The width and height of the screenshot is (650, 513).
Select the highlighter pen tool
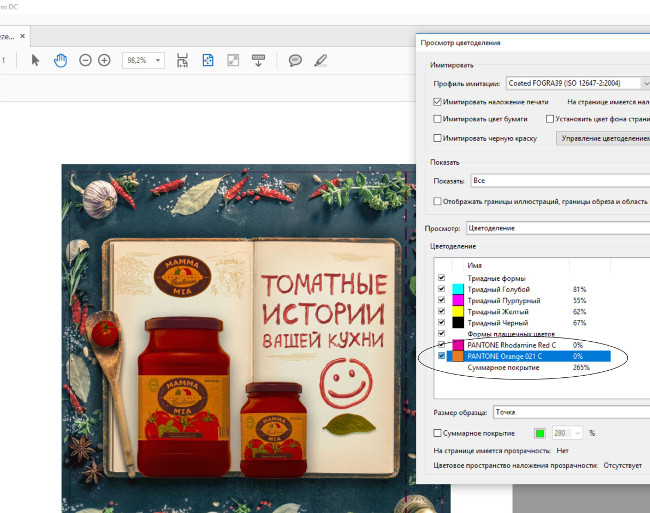320,61
